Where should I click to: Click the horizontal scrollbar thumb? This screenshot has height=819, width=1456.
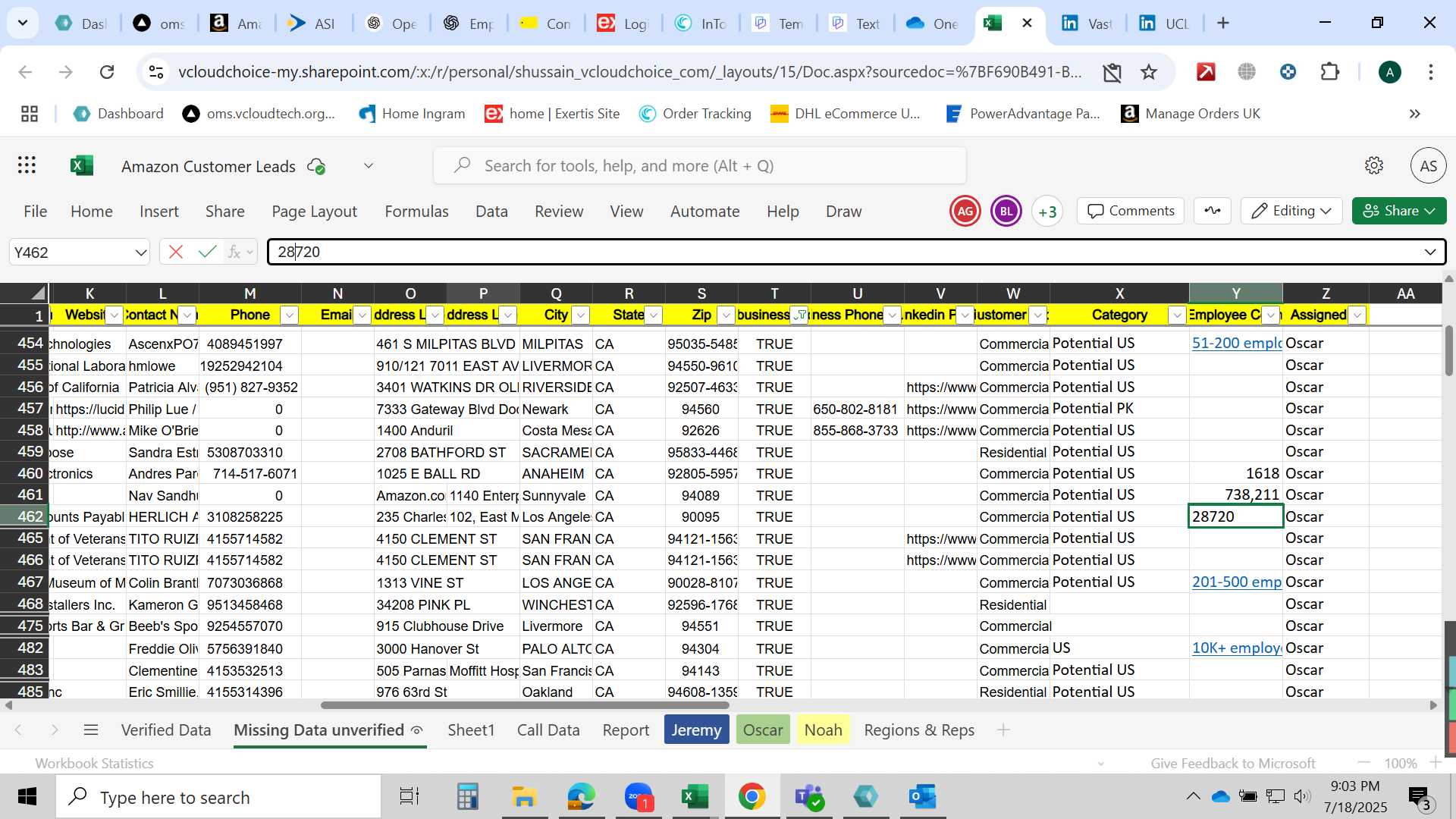pos(525,705)
